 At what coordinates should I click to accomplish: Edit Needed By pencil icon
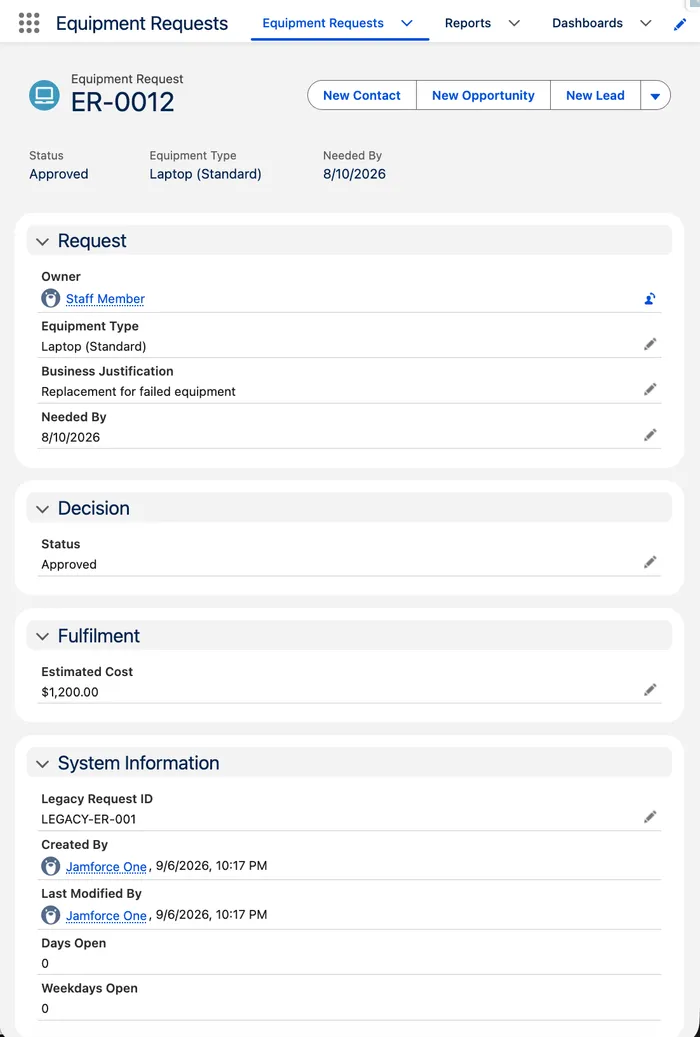click(650, 435)
